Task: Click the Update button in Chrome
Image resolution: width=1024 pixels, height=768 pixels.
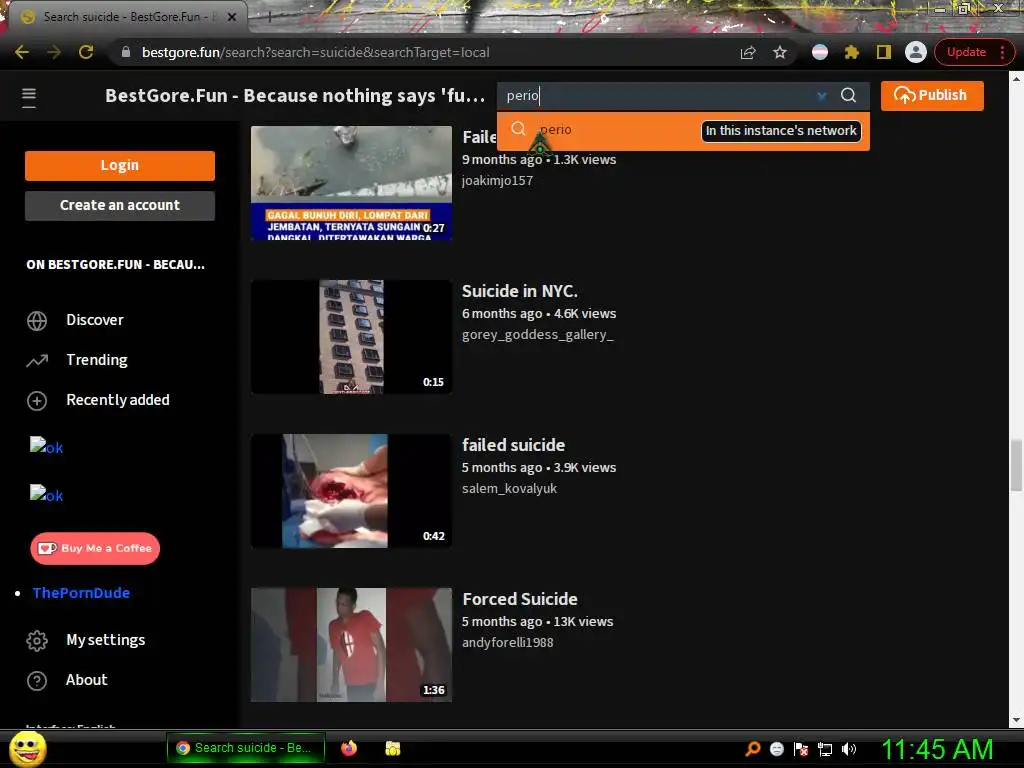Action: tap(967, 52)
